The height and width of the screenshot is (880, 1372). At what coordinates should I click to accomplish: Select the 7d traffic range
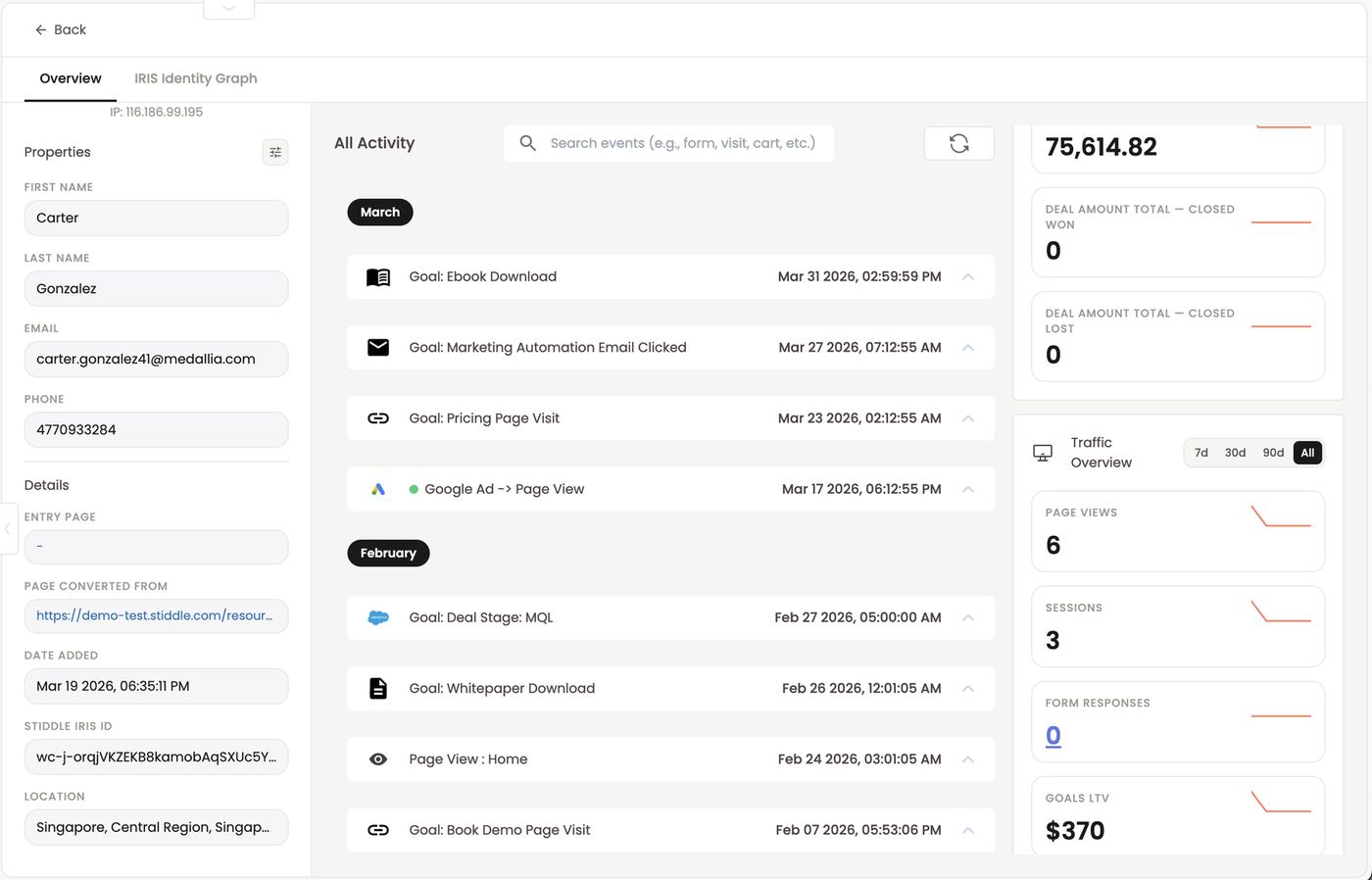pos(1201,453)
